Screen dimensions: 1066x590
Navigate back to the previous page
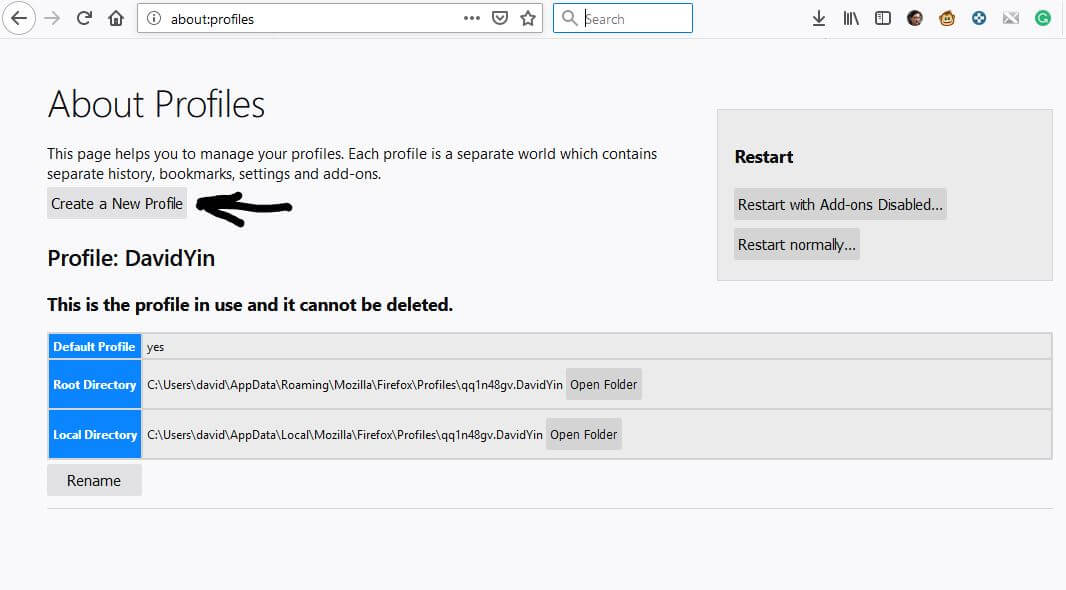(x=17, y=17)
